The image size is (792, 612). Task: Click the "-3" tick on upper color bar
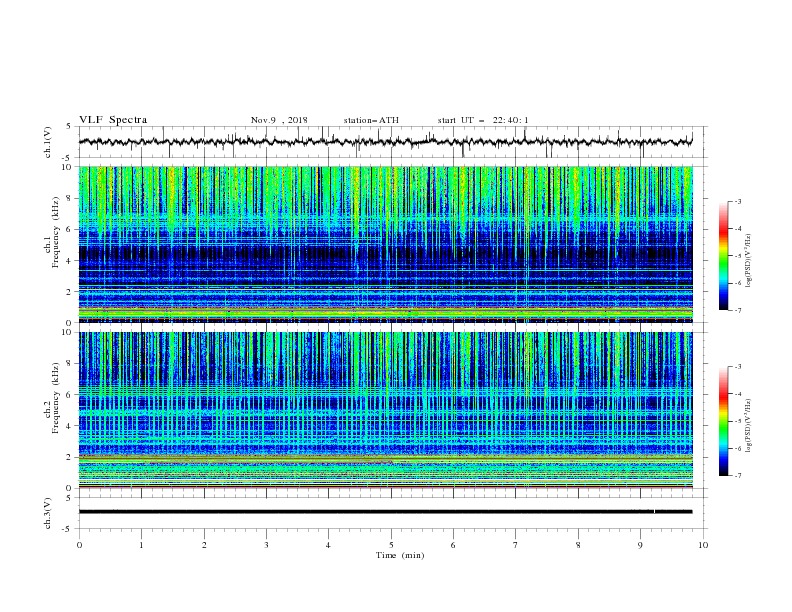[737, 201]
